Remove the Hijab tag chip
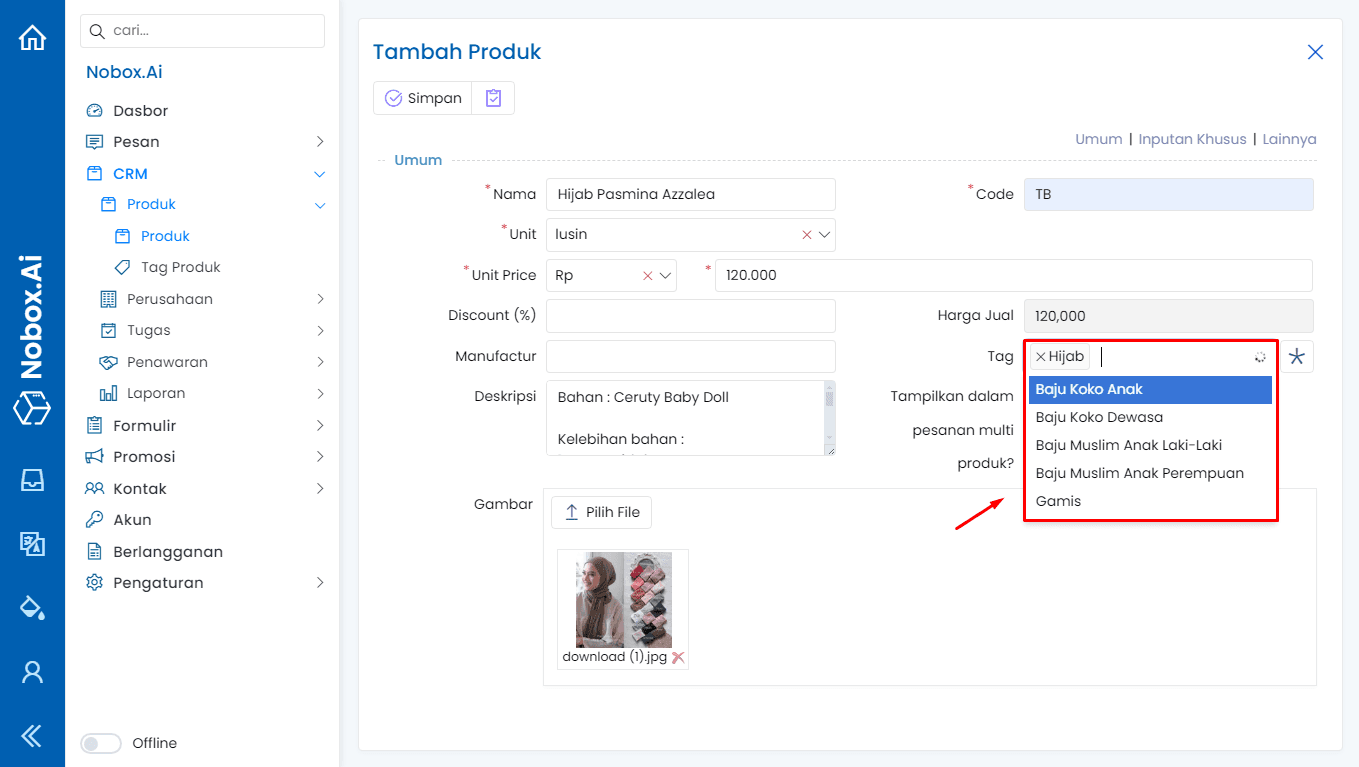The image size is (1359, 767). [x=1040, y=356]
